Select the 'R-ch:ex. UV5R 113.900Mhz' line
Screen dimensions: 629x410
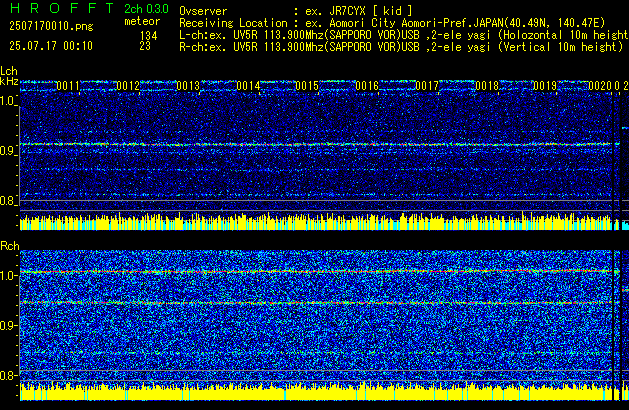click(x=401, y=47)
